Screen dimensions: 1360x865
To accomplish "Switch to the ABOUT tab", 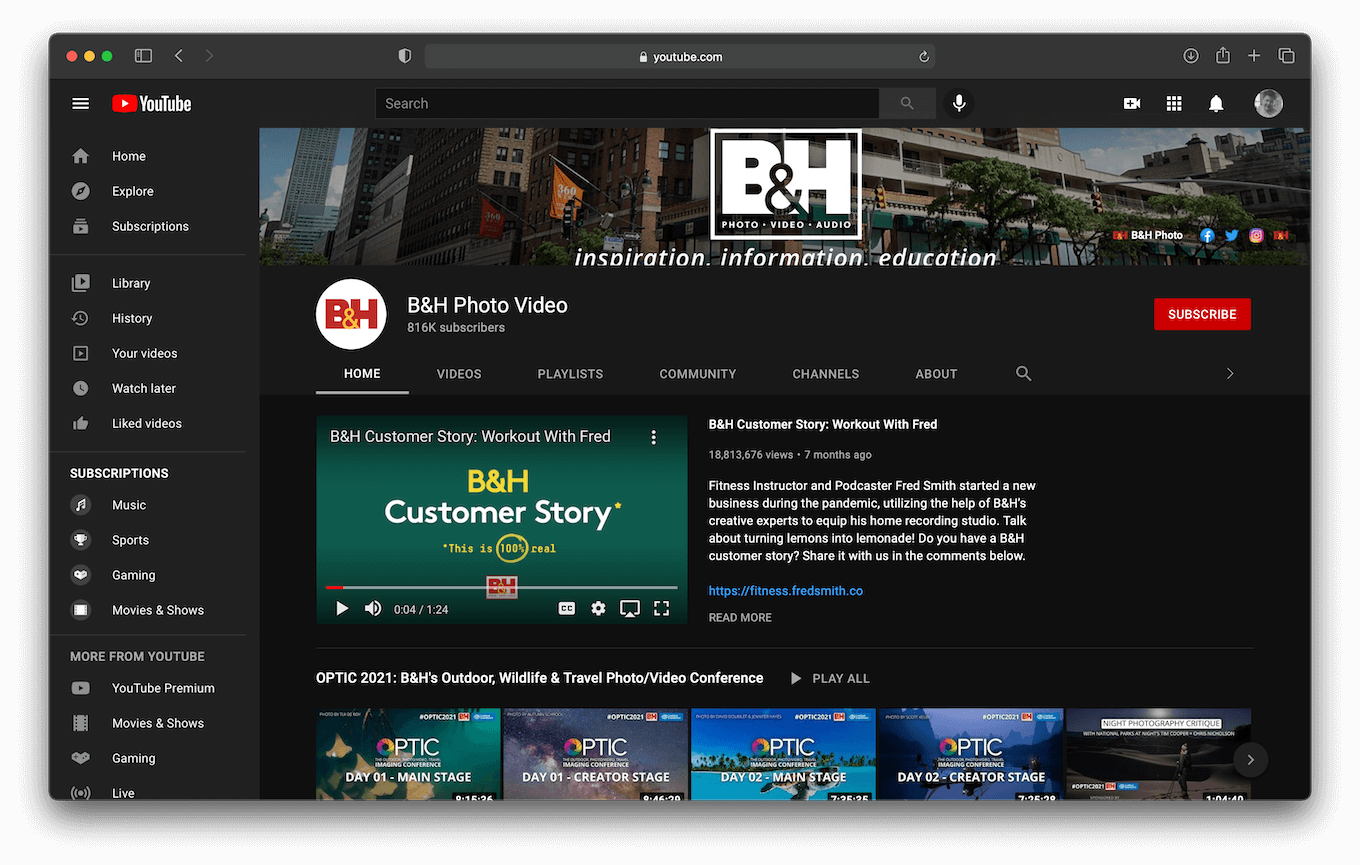I will [x=936, y=374].
